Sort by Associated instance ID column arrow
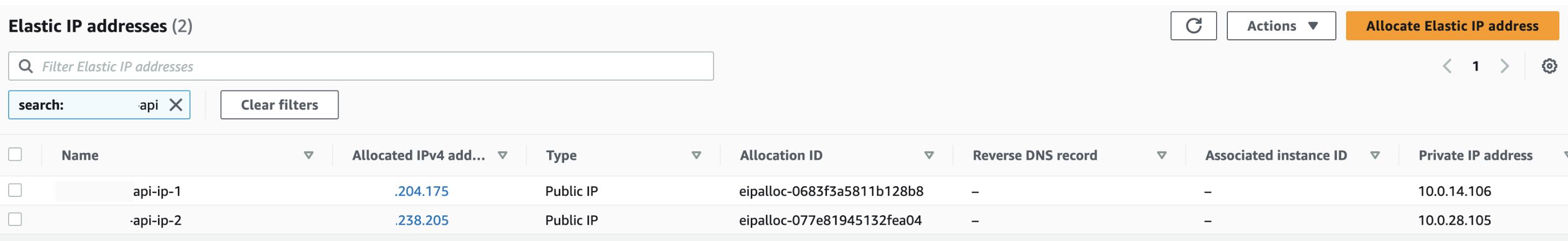The width and height of the screenshot is (1568, 241). 1375,155
